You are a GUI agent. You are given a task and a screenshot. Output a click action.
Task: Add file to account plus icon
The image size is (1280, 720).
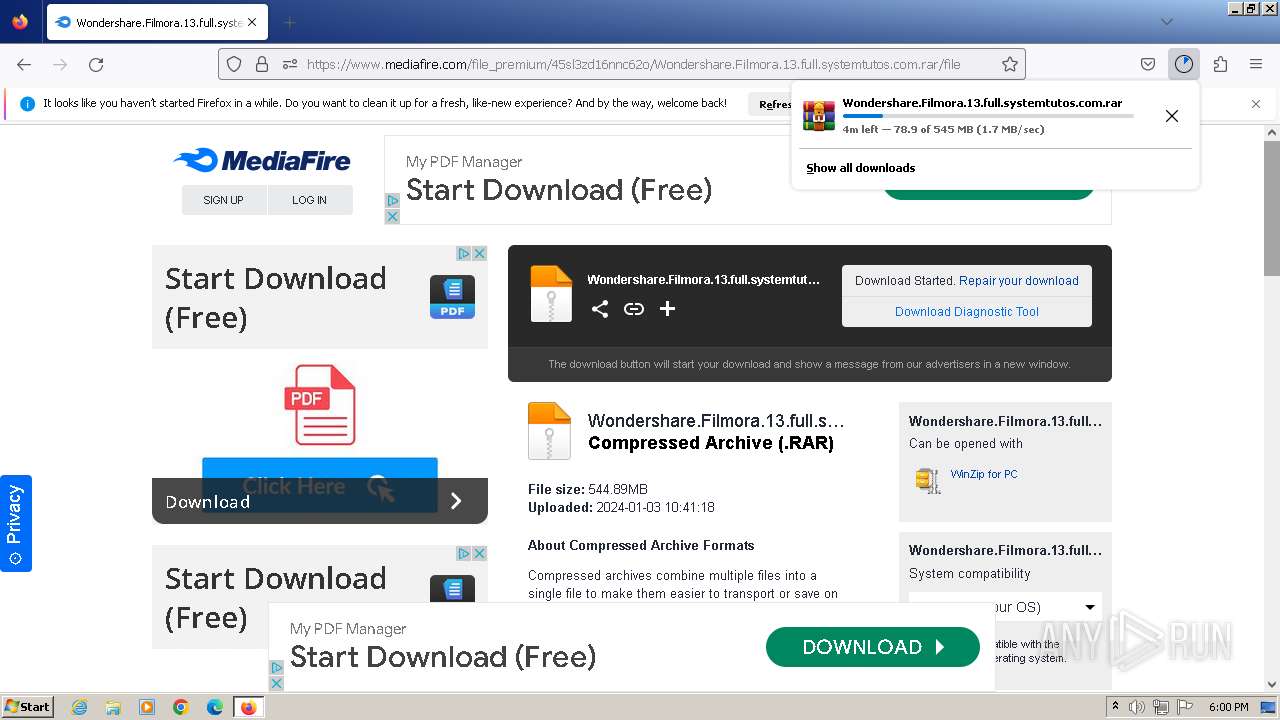668,309
